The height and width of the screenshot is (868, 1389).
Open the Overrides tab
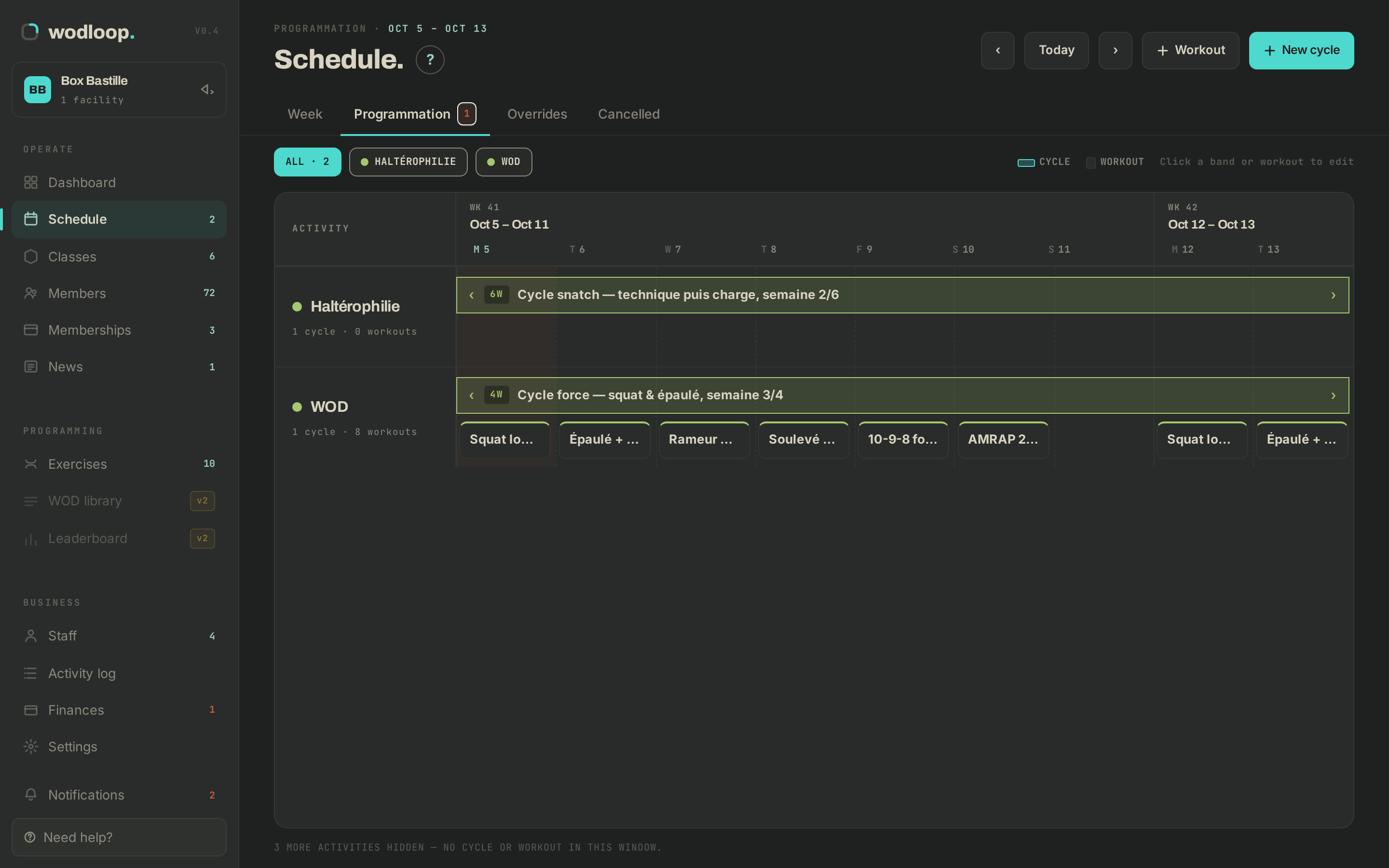pyautogui.click(x=537, y=114)
